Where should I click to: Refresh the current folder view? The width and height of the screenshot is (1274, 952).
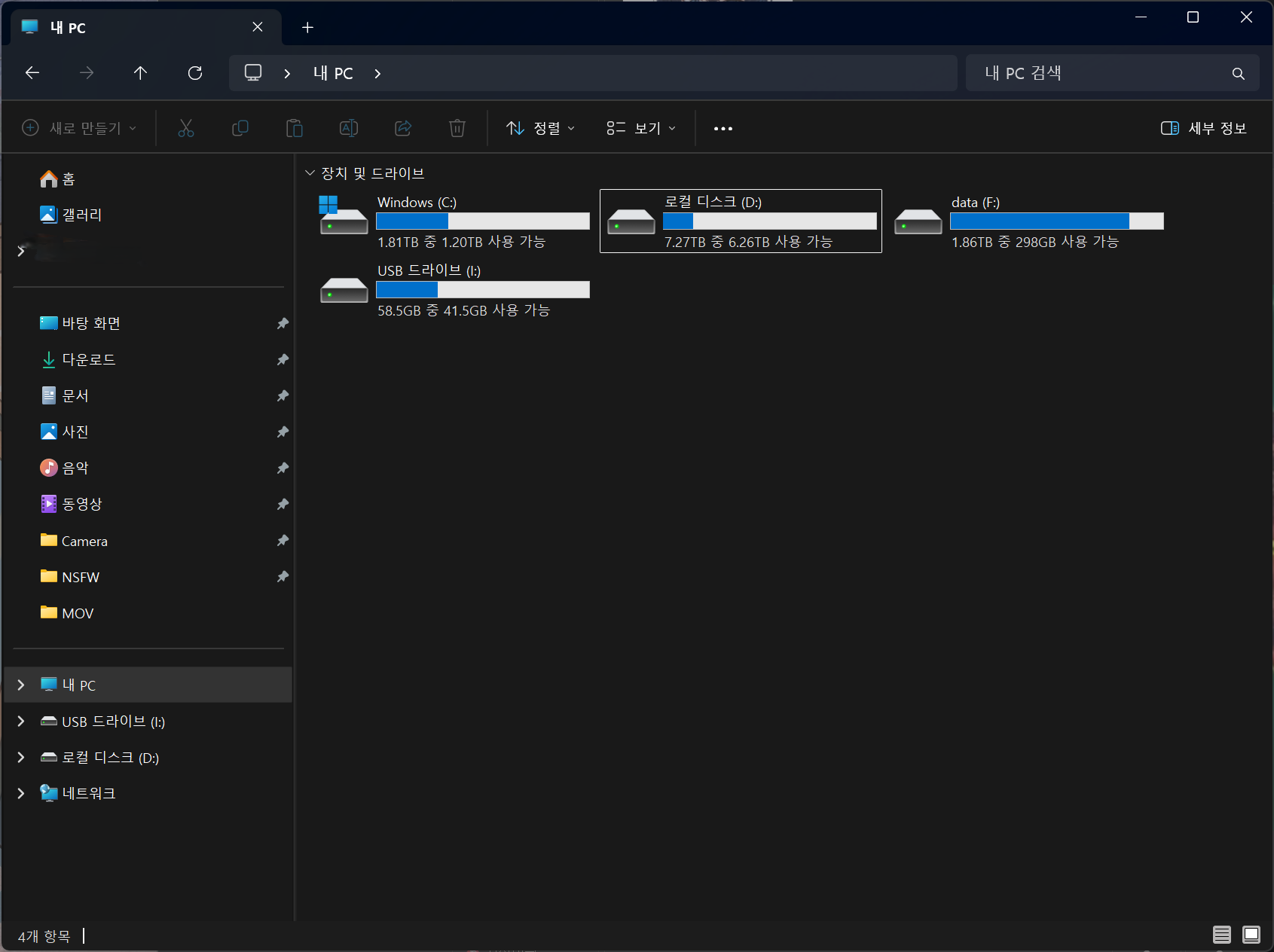point(195,73)
